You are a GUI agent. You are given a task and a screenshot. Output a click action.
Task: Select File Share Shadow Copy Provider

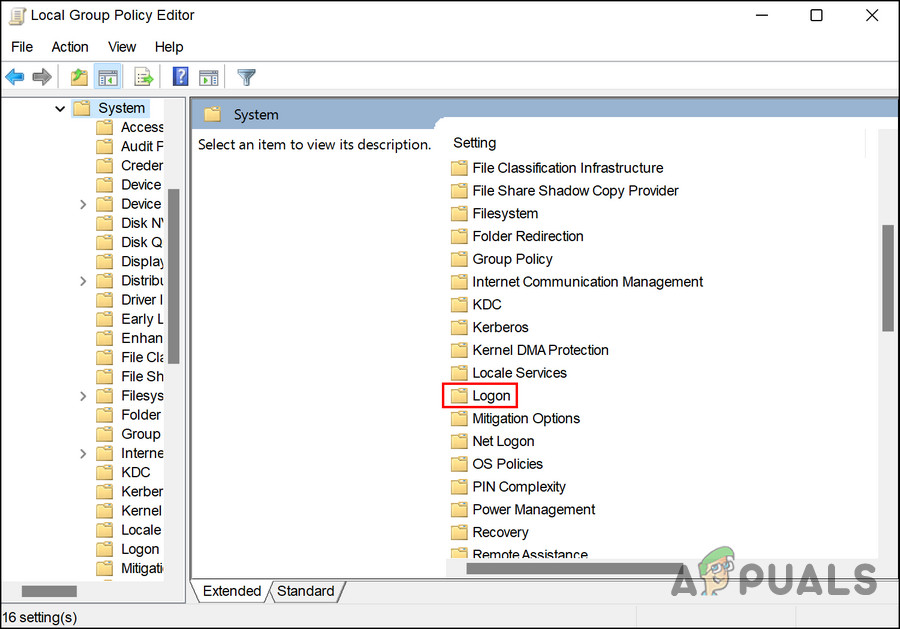pos(575,191)
